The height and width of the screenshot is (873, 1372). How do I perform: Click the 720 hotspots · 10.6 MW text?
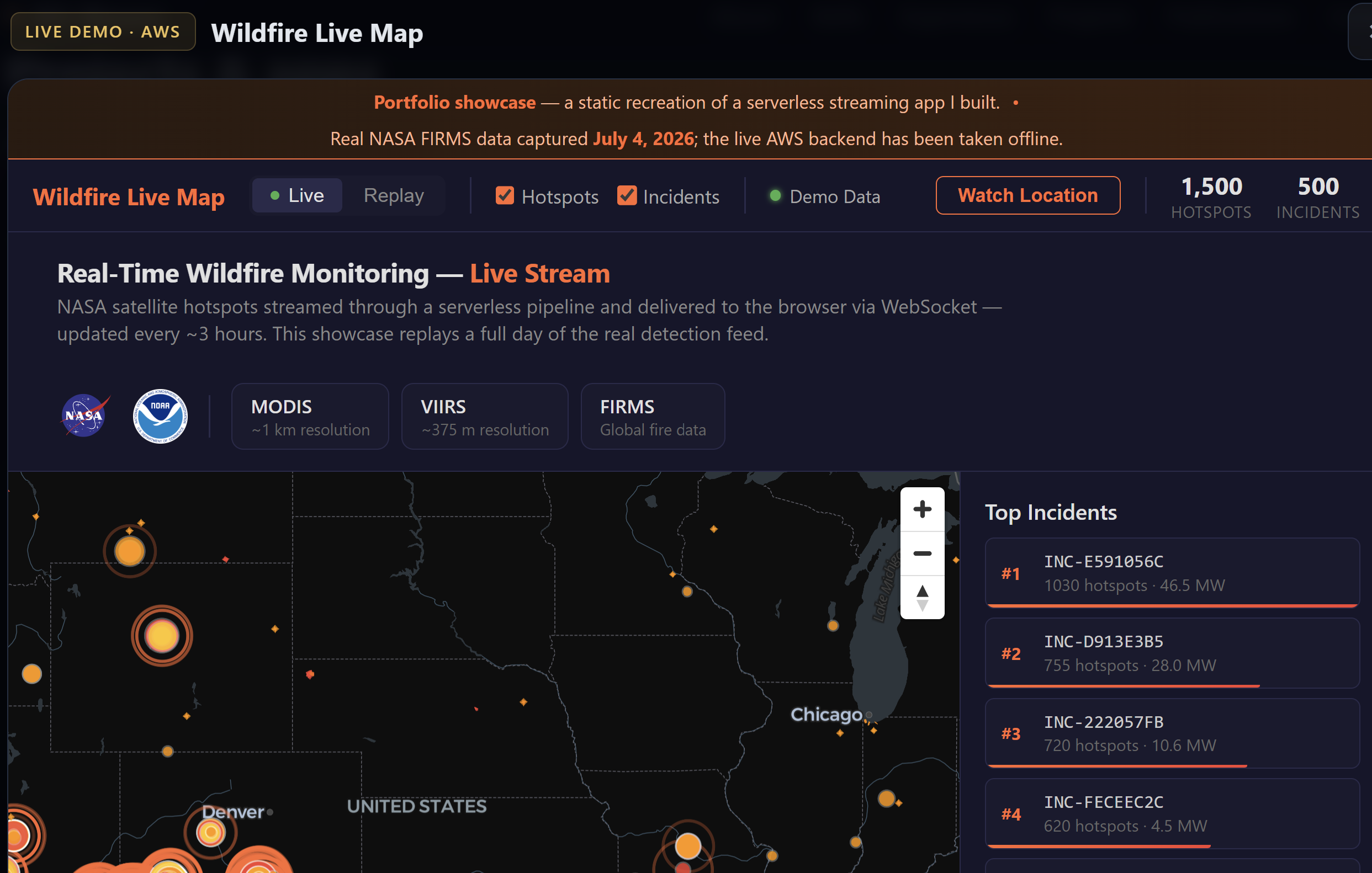coord(1129,746)
